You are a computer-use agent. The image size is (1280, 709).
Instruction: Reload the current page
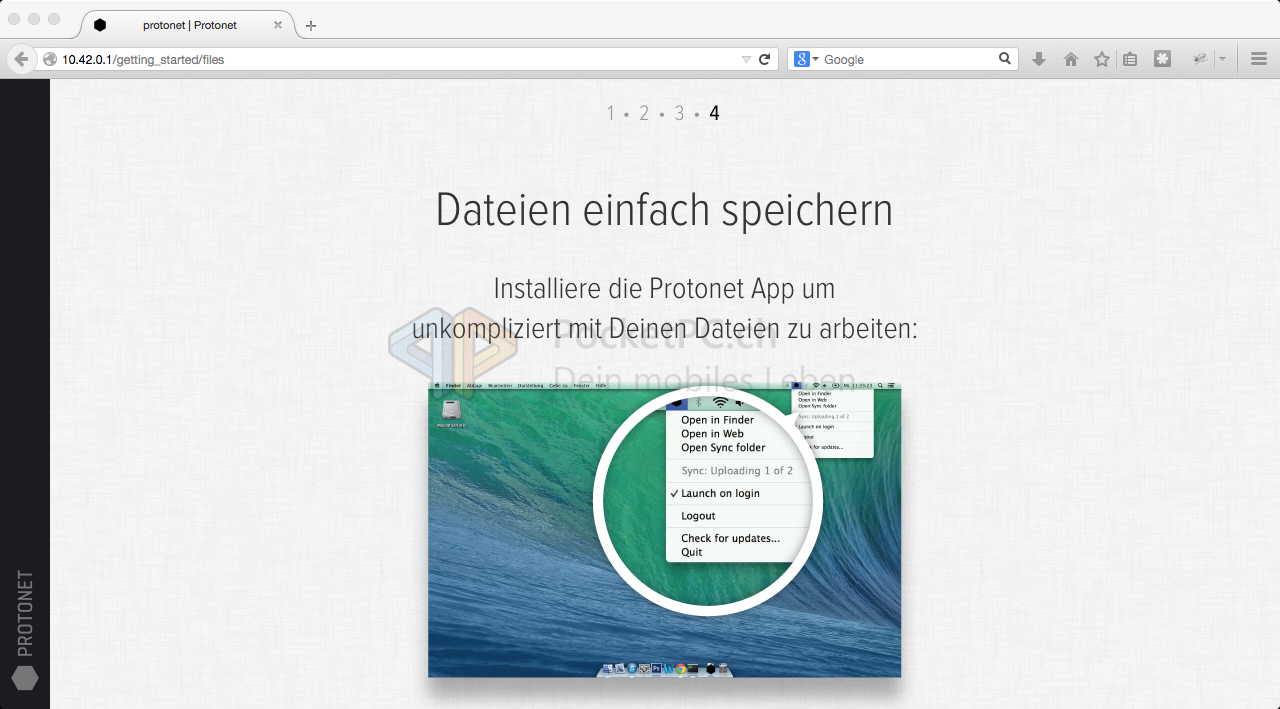click(x=765, y=59)
